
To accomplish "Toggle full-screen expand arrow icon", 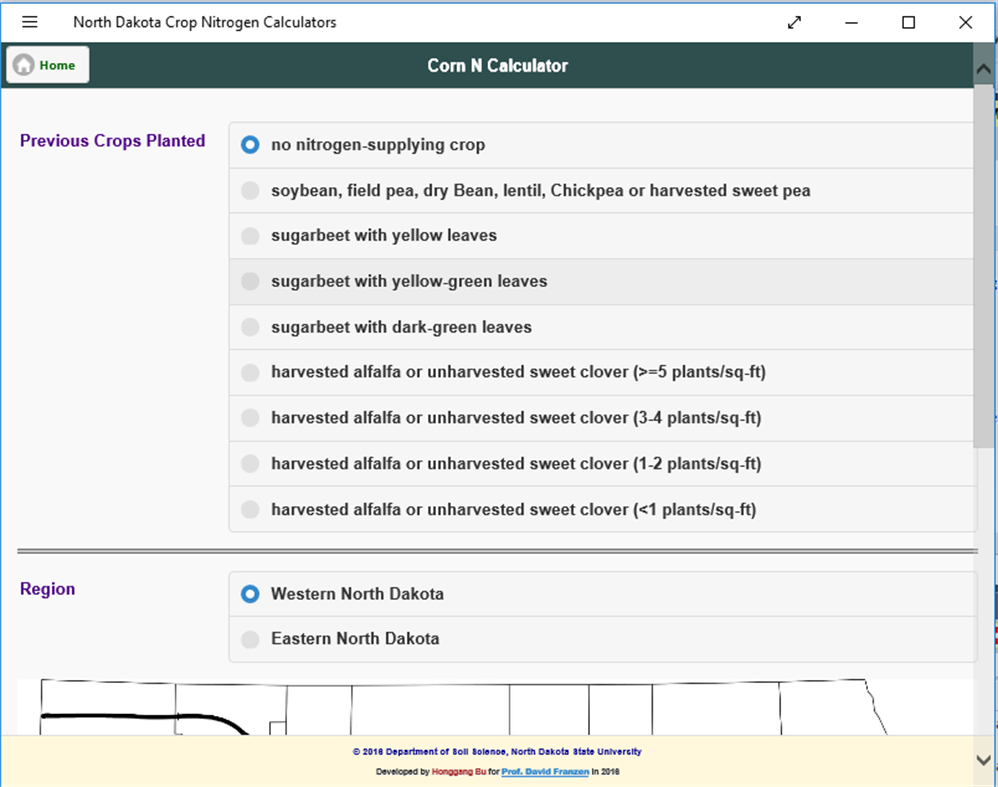I will click(795, 22).
